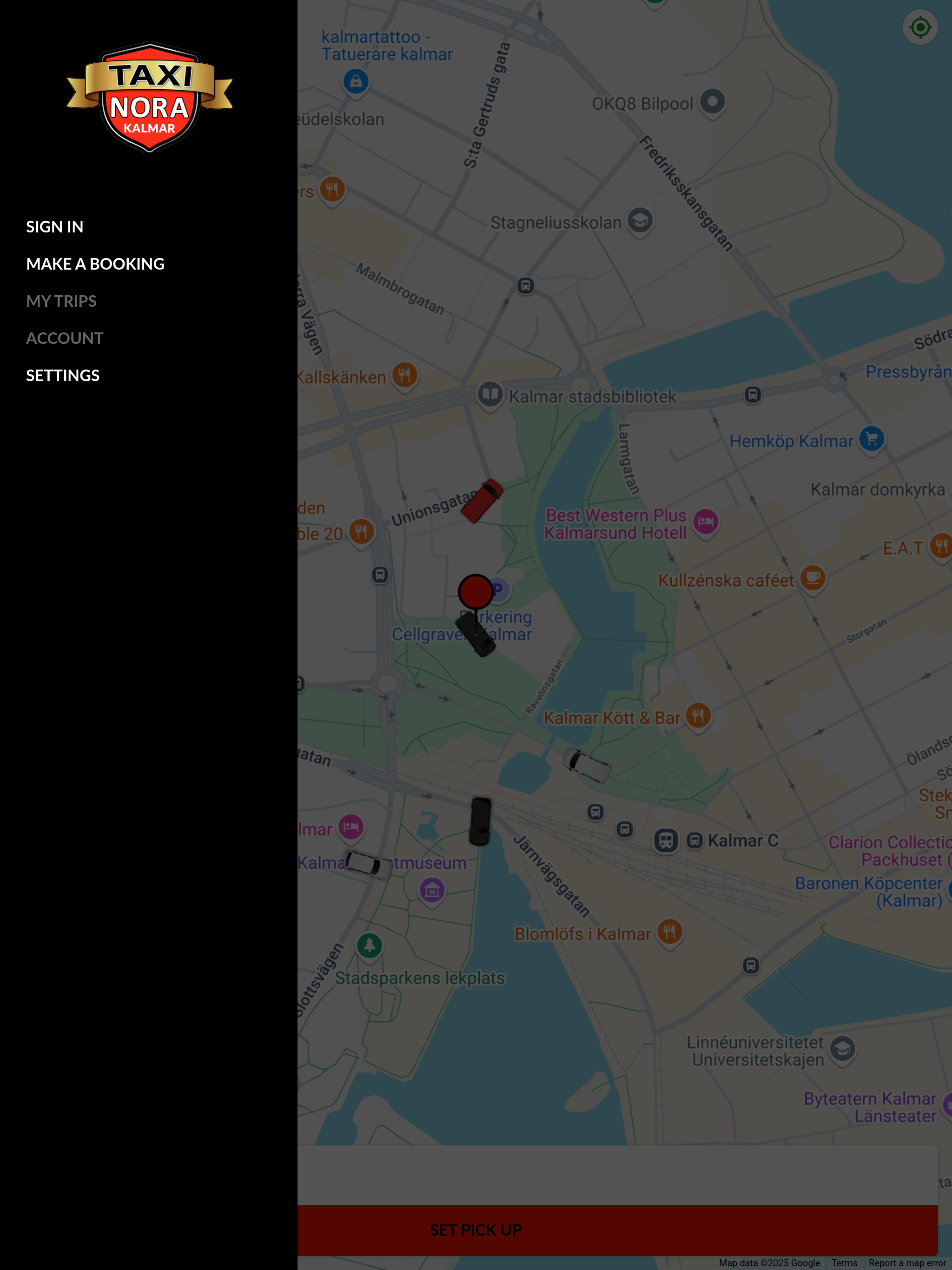Screen dimensions: 952x1270
Task: Tap the Best Western Plus hotel marker
Action: click(x=706, y=522)
